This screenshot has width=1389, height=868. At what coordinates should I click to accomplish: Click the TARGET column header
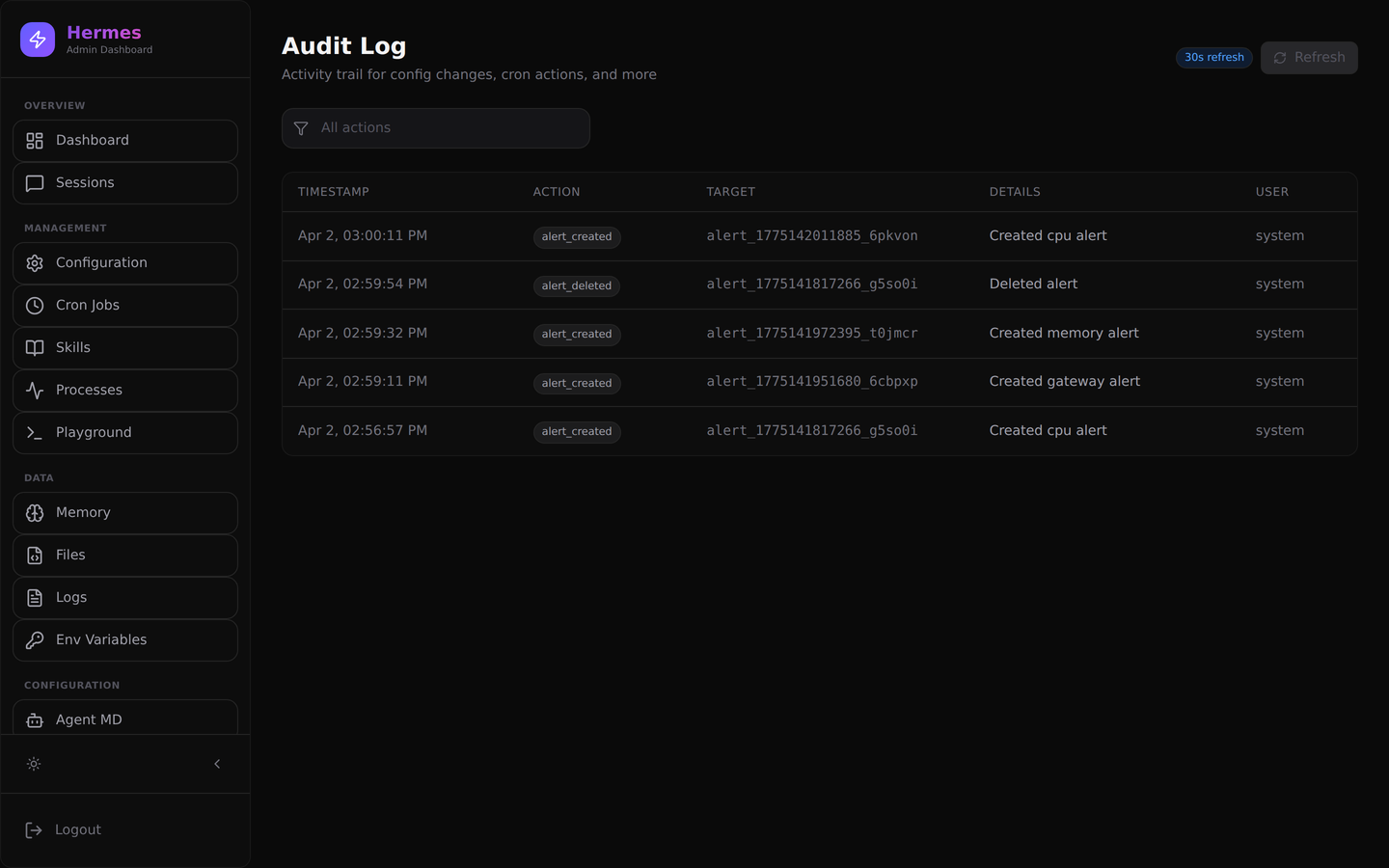tap(731, 192)
